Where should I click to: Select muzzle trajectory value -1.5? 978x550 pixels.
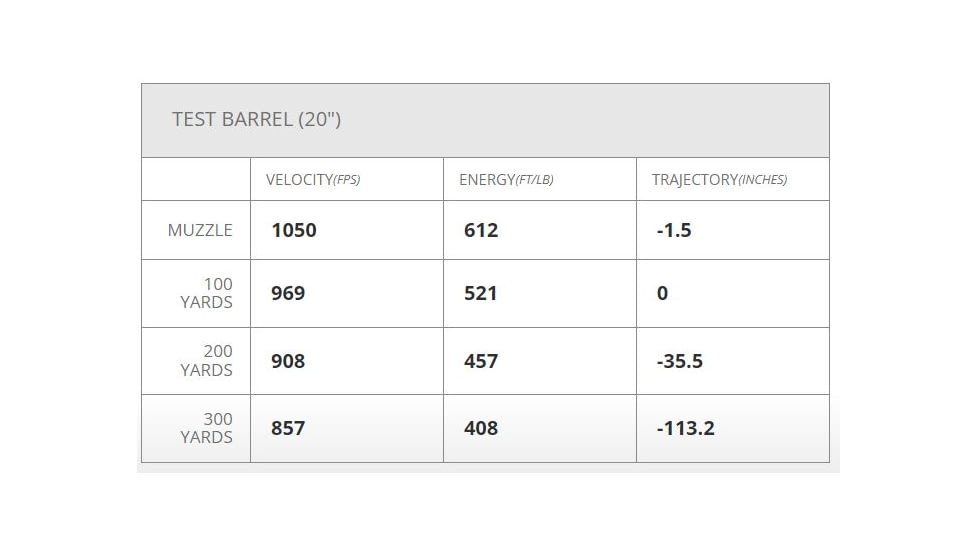point(674,230)
